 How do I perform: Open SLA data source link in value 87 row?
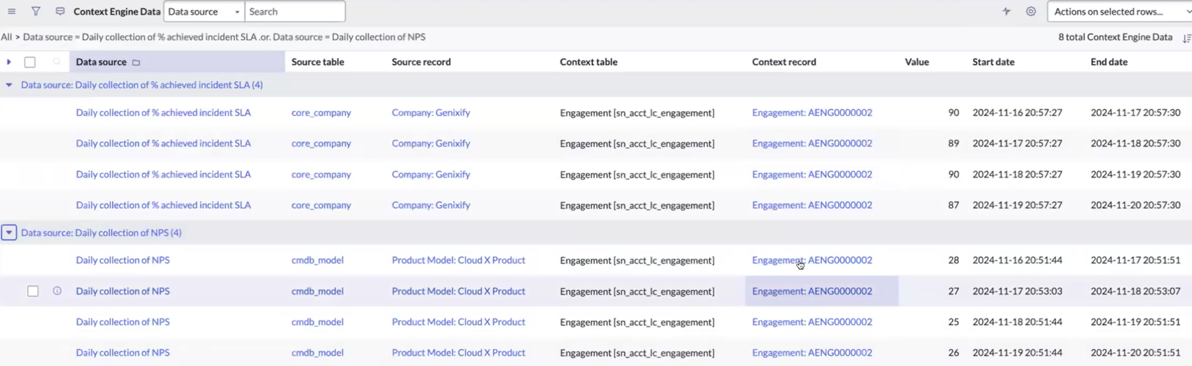point(163,205)
